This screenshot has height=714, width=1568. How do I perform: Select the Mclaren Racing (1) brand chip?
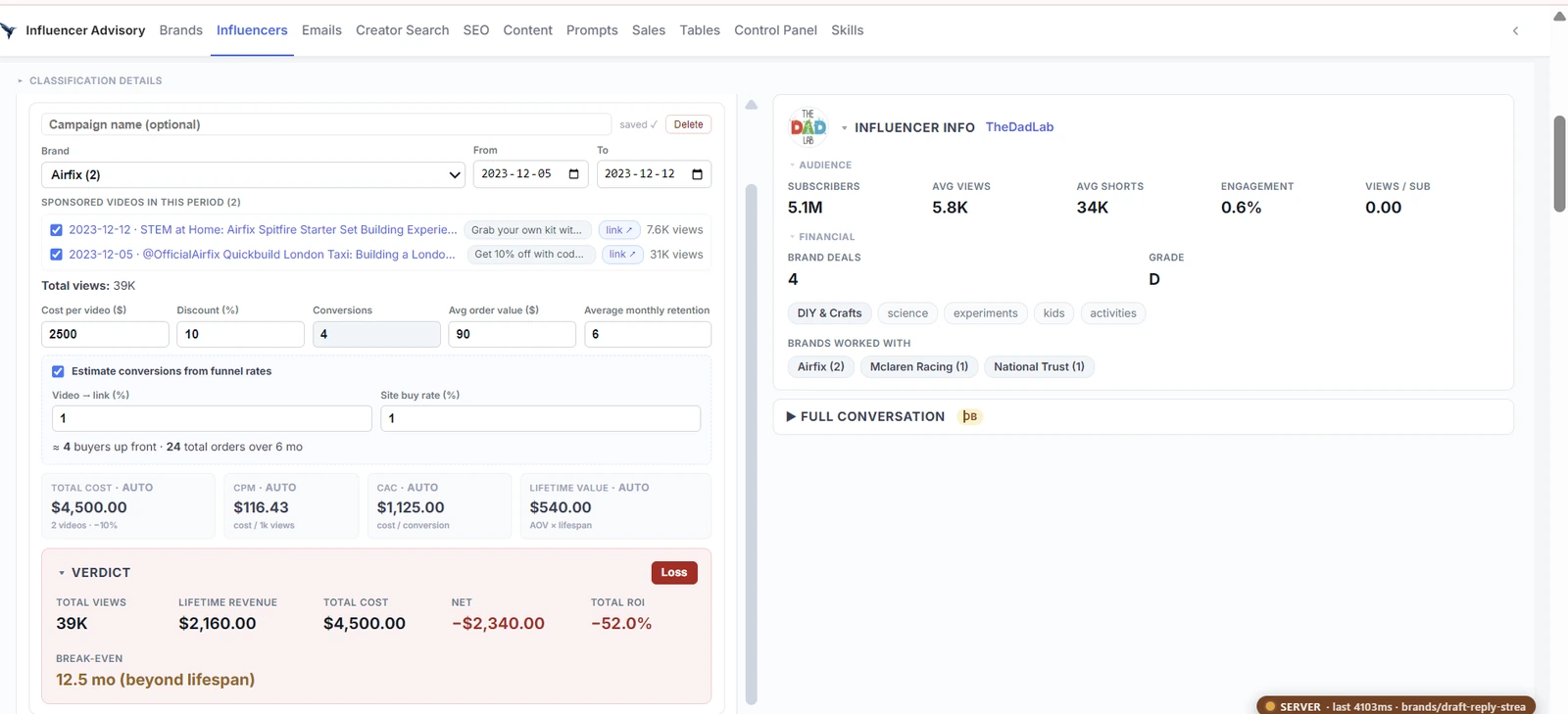pyautogui.click(x=918, y=367)
